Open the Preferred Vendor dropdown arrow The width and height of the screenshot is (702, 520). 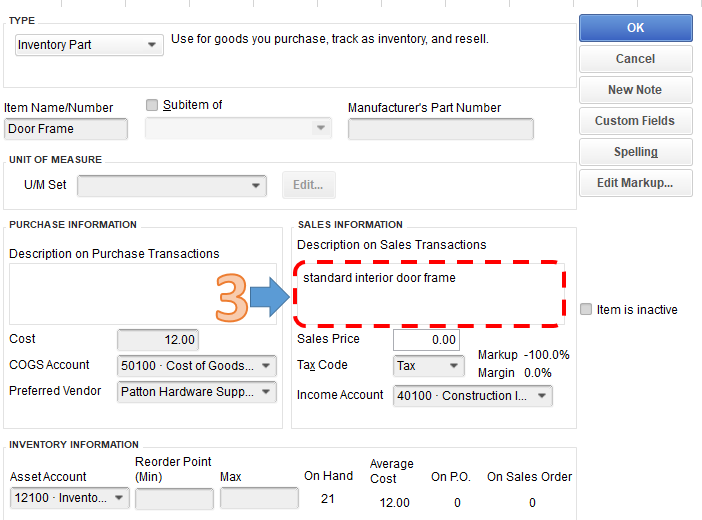266,391
